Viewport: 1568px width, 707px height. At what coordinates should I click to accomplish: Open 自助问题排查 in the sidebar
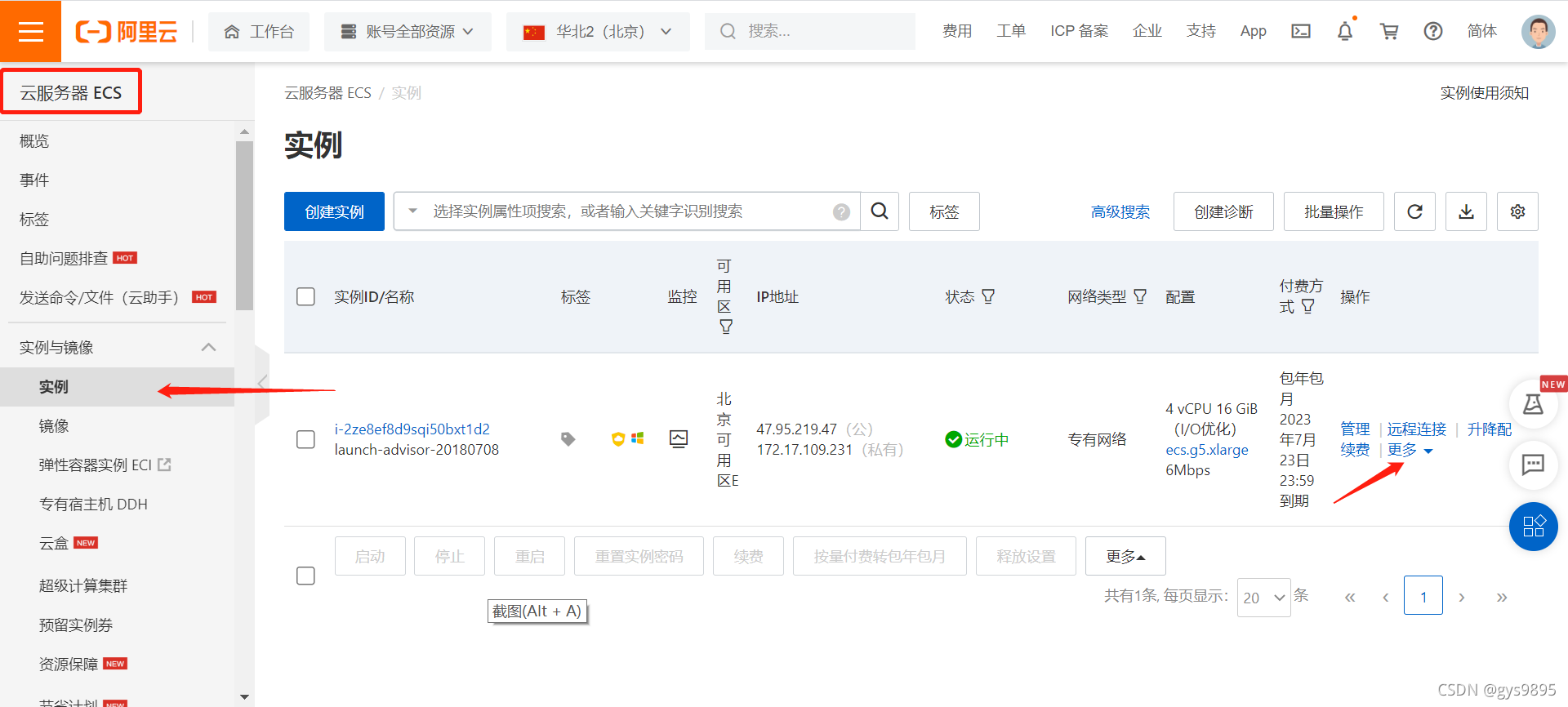pos(64,258)
